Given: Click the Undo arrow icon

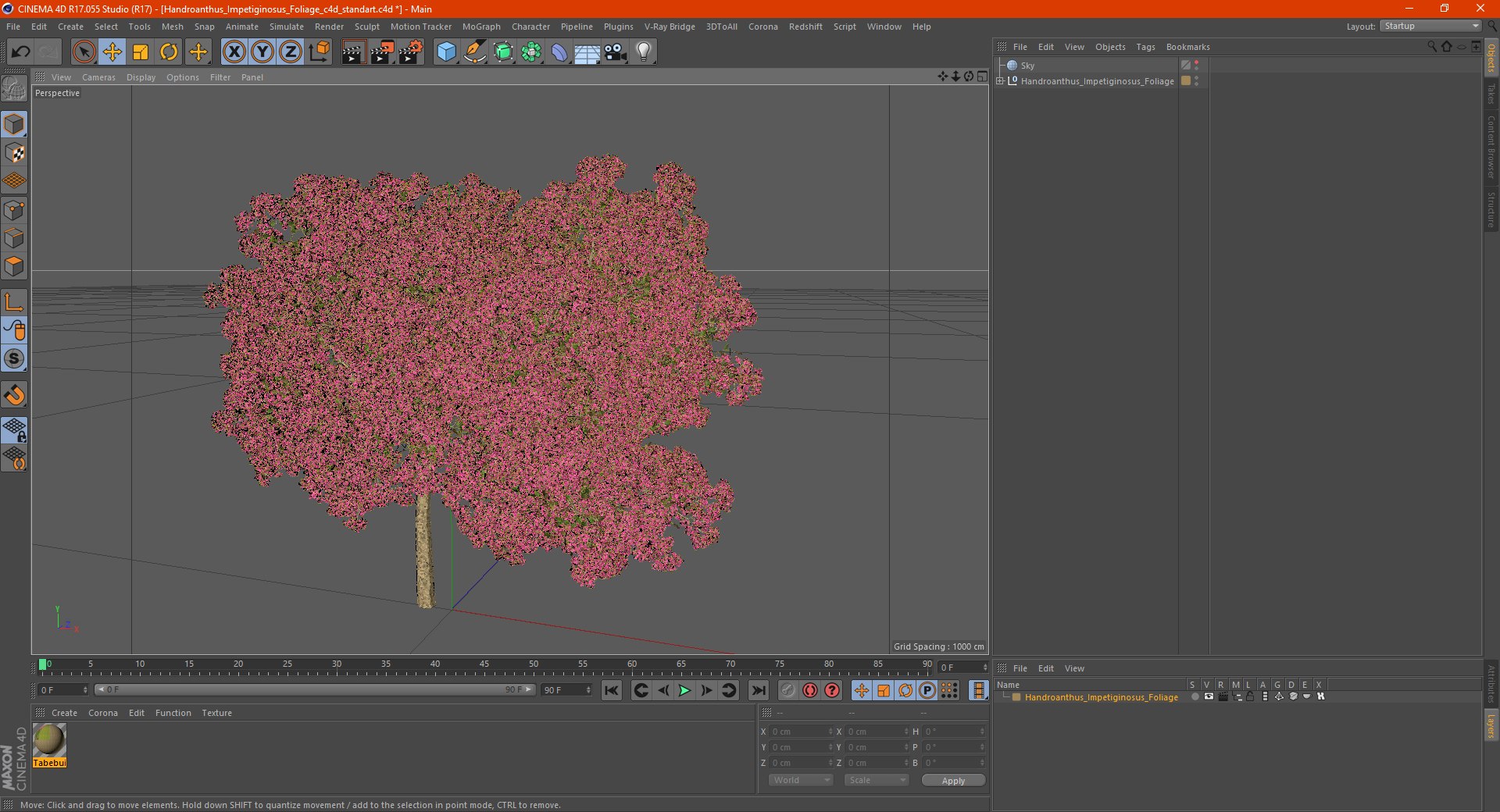Looking at the screenshot, I should point(21,52).
